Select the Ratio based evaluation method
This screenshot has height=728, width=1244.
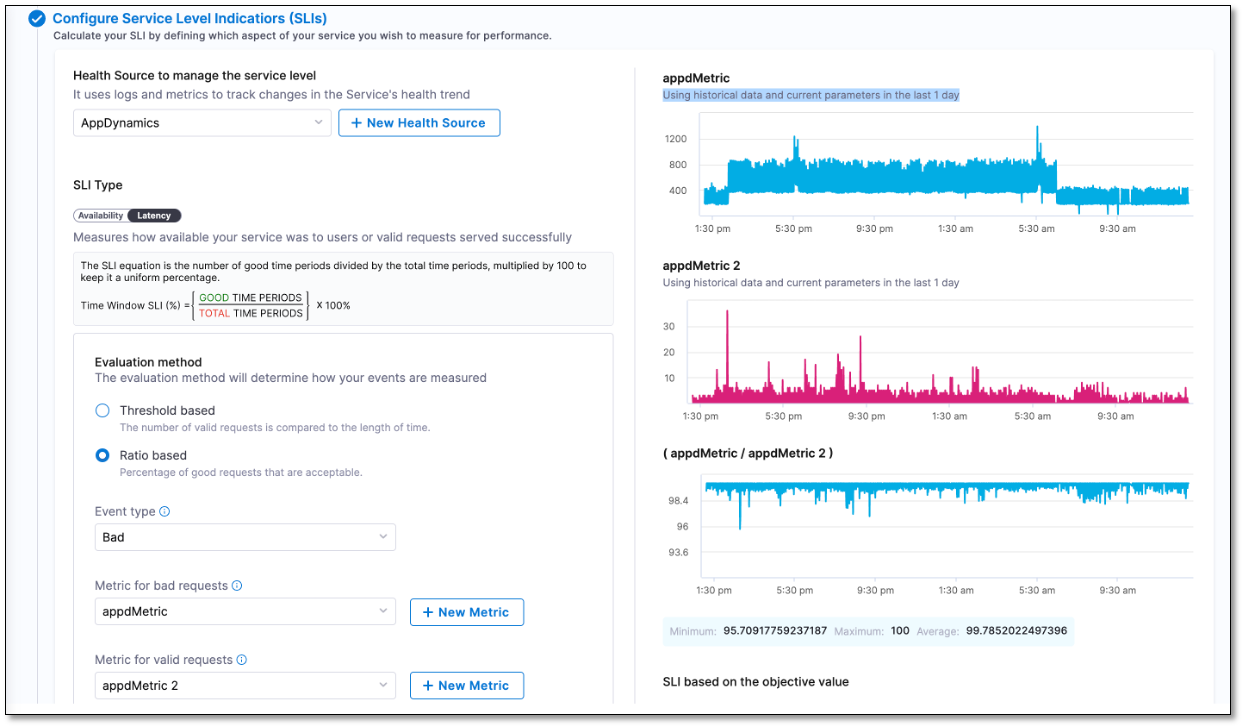[x=101, y=455]
